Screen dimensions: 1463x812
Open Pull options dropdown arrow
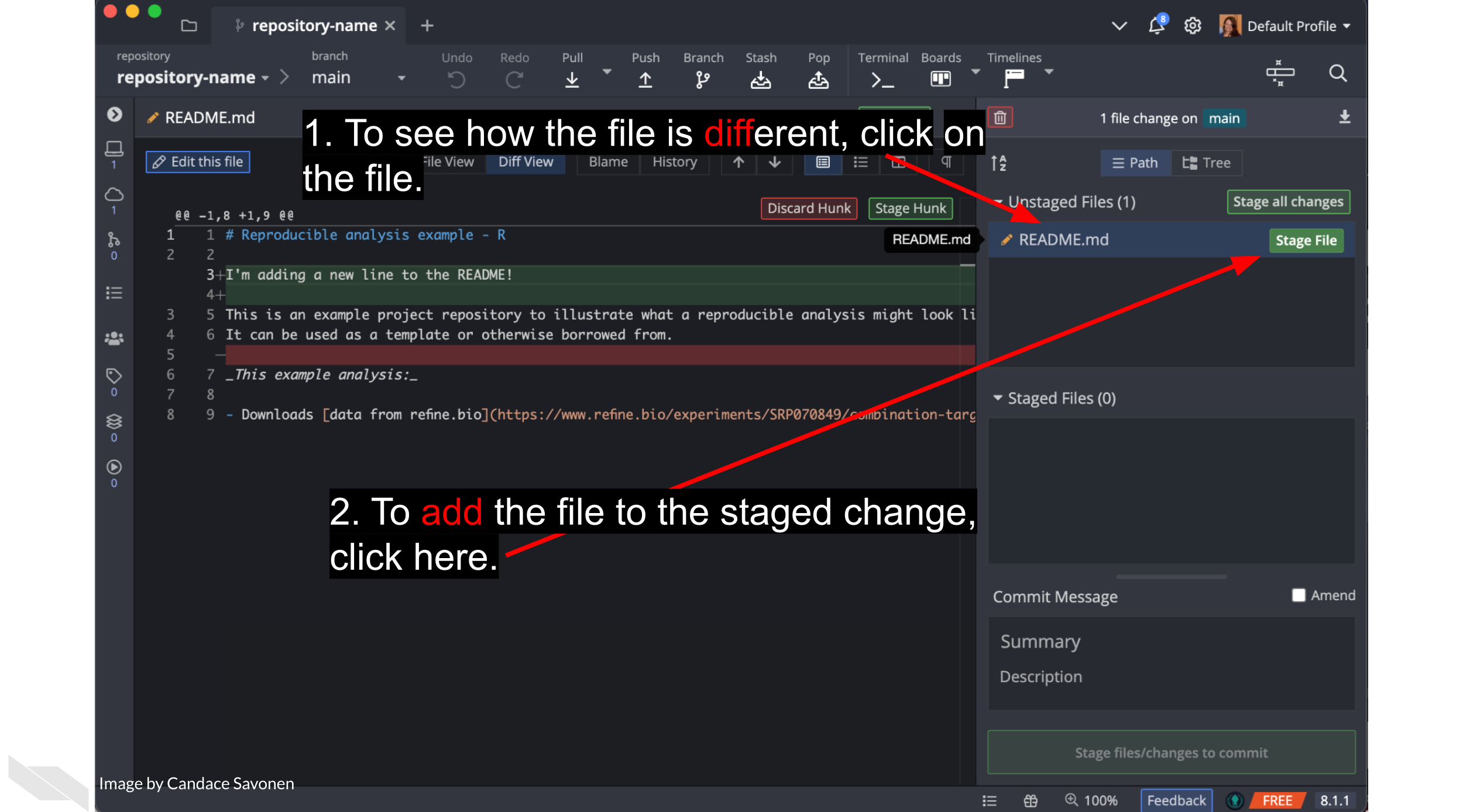click(x=607, y=71)
